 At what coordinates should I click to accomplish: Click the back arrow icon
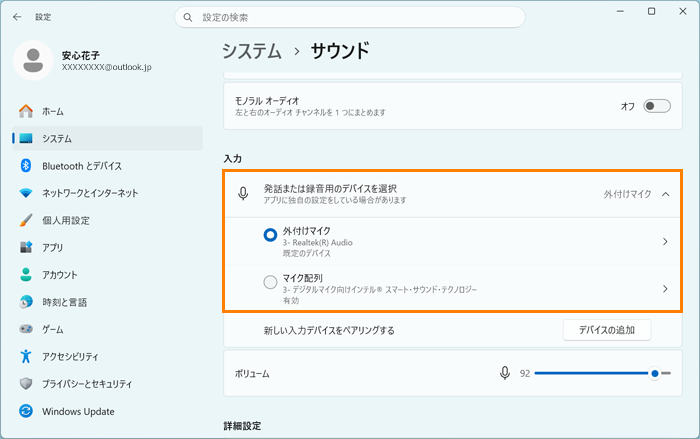tap(17, 17)
